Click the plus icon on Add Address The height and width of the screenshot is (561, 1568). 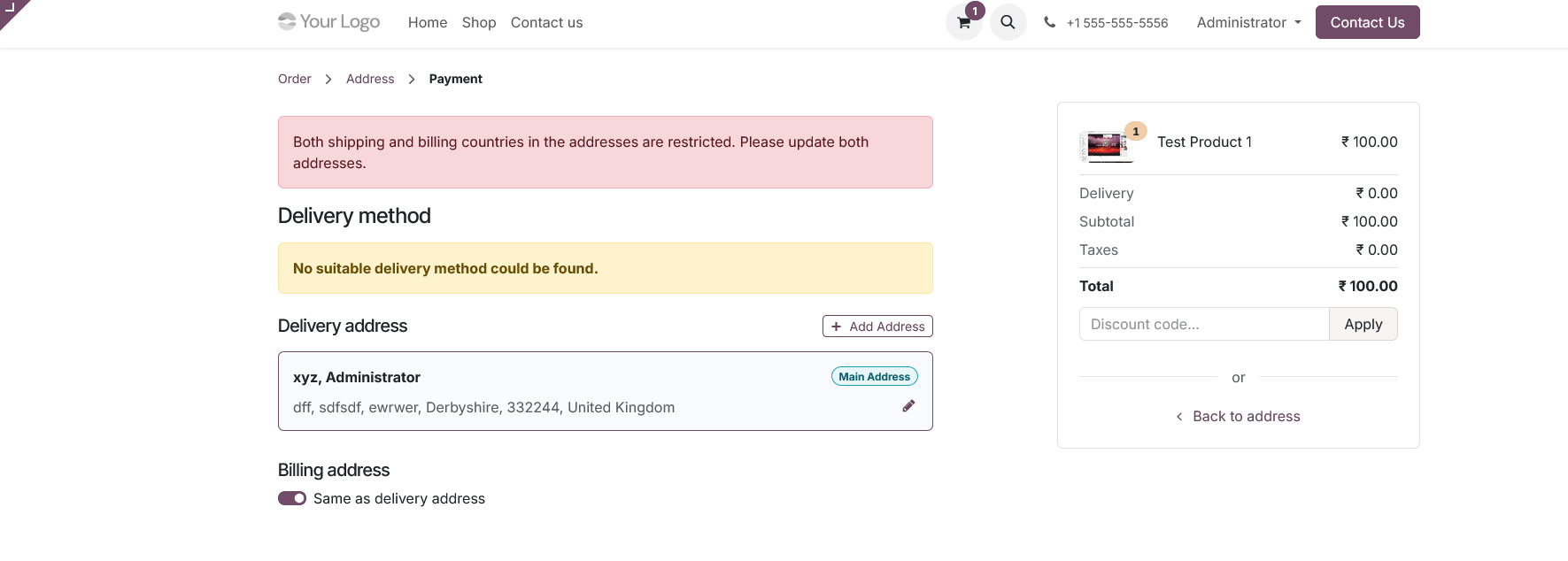(836, 327)
